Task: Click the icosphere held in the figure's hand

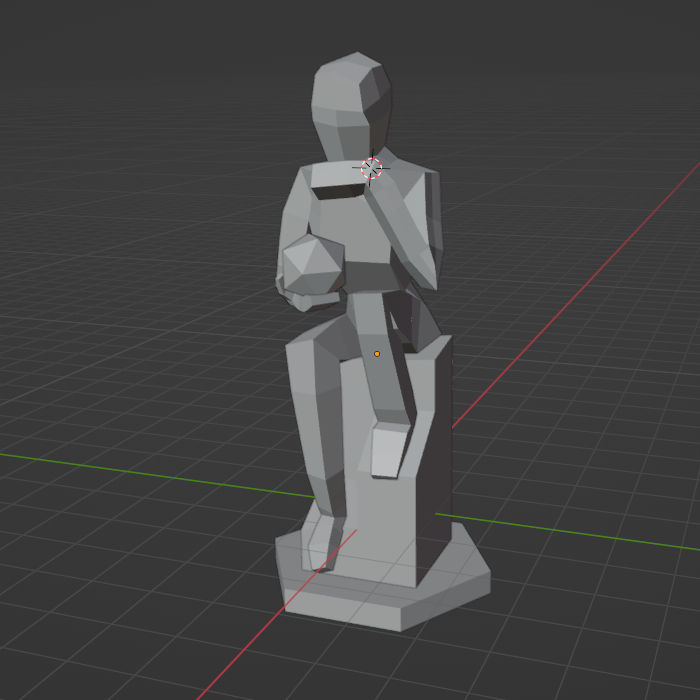Action: [x=313, y=264]
